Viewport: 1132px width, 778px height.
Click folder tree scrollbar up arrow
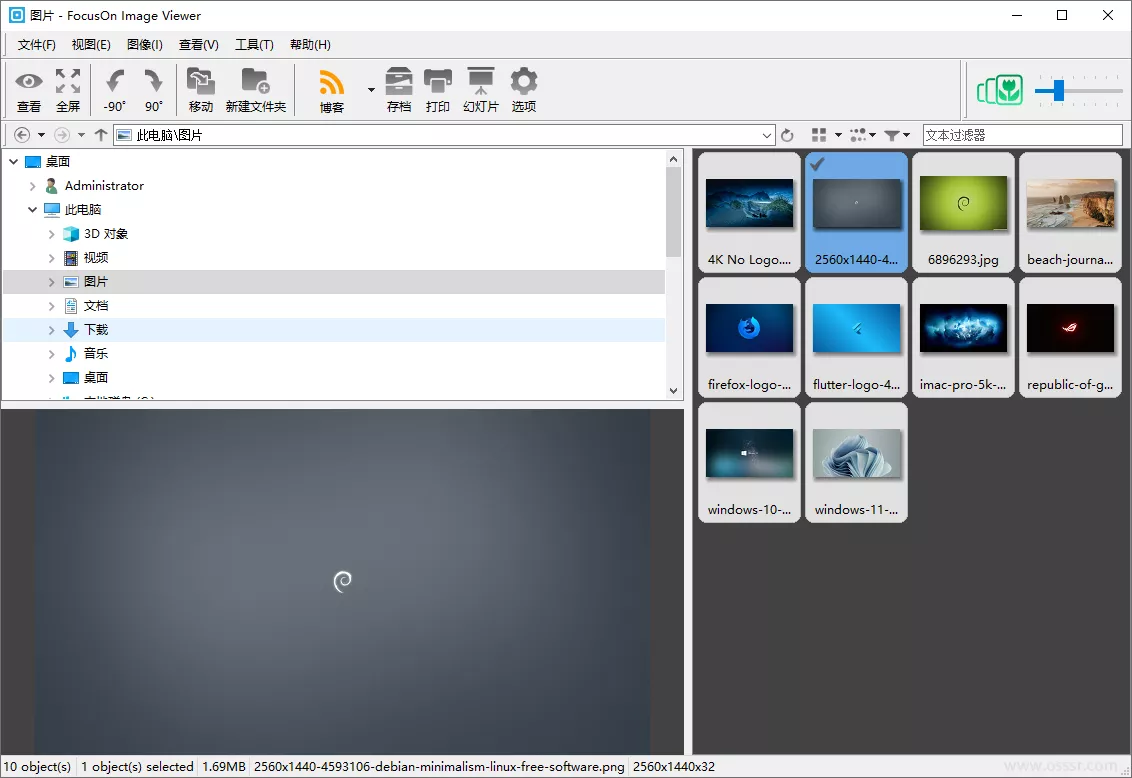click(x=673, y=159)
